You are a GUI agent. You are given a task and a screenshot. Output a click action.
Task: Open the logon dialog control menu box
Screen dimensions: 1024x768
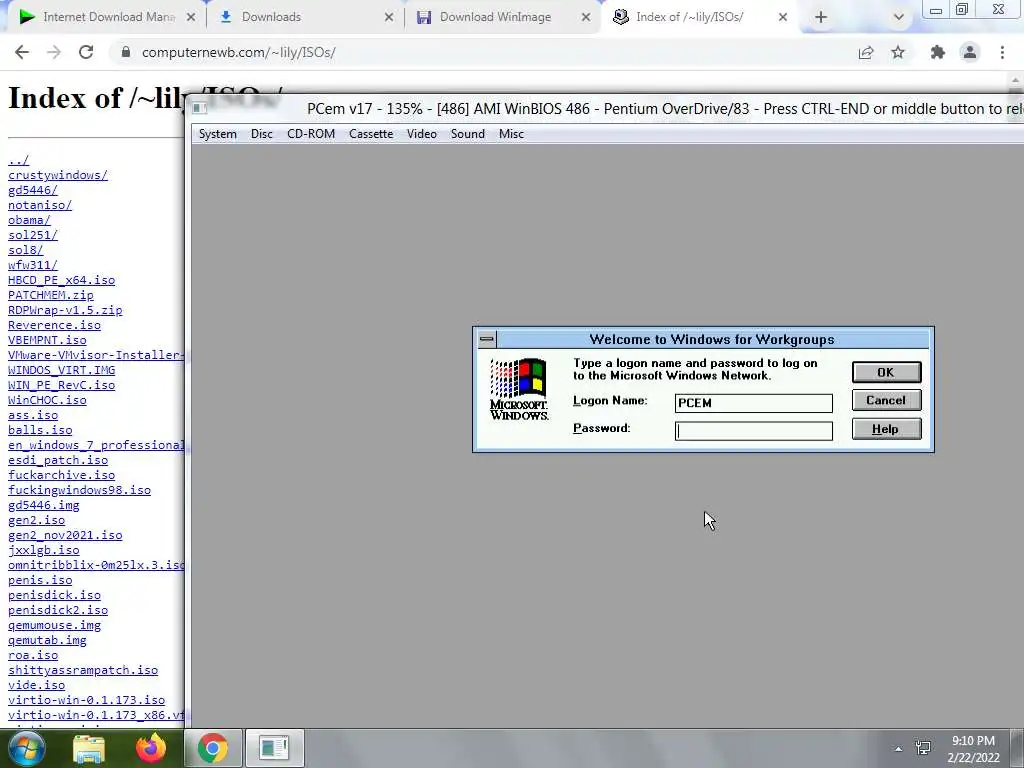[x=487, y=339]
